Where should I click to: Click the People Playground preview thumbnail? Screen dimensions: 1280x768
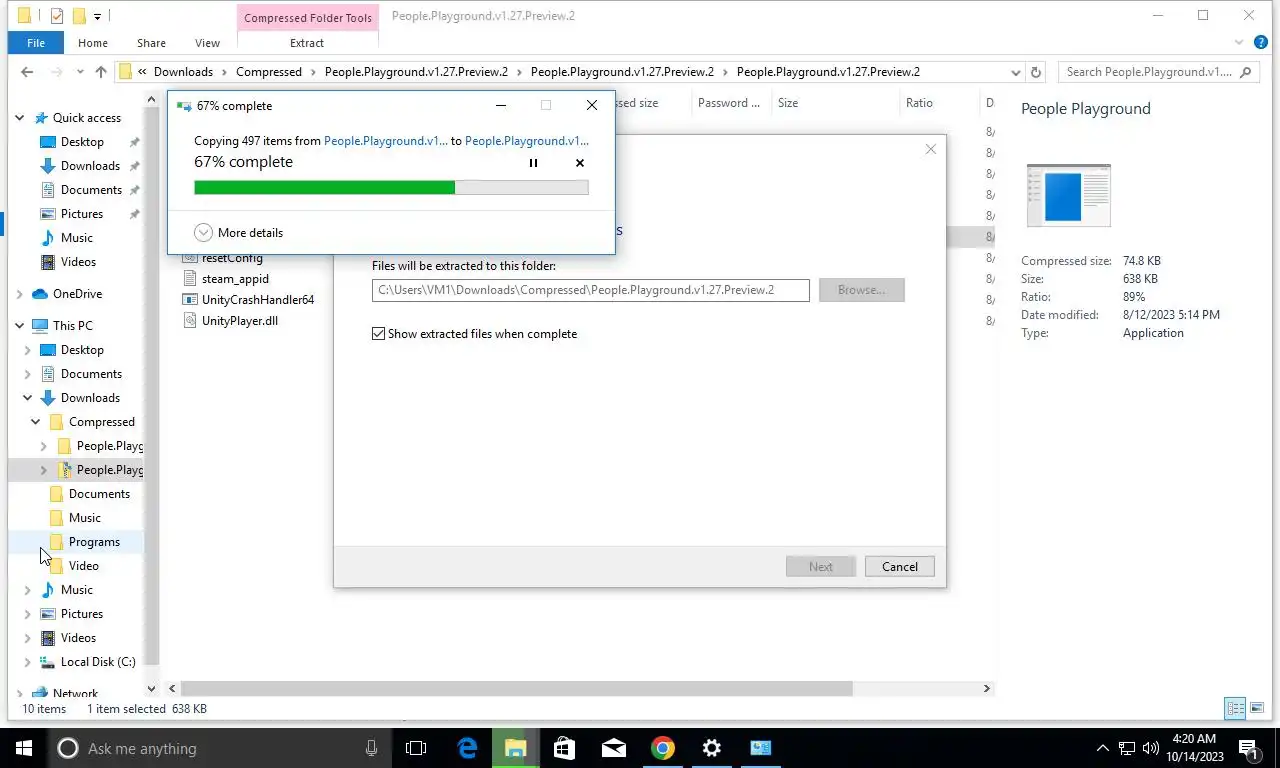1069,195
